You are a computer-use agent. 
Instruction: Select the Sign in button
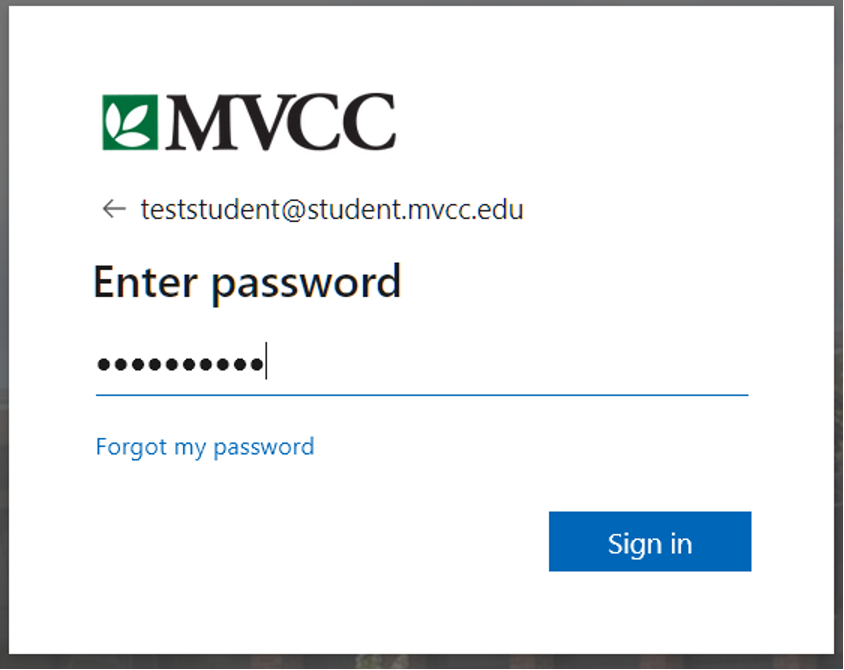coord(650,541)
